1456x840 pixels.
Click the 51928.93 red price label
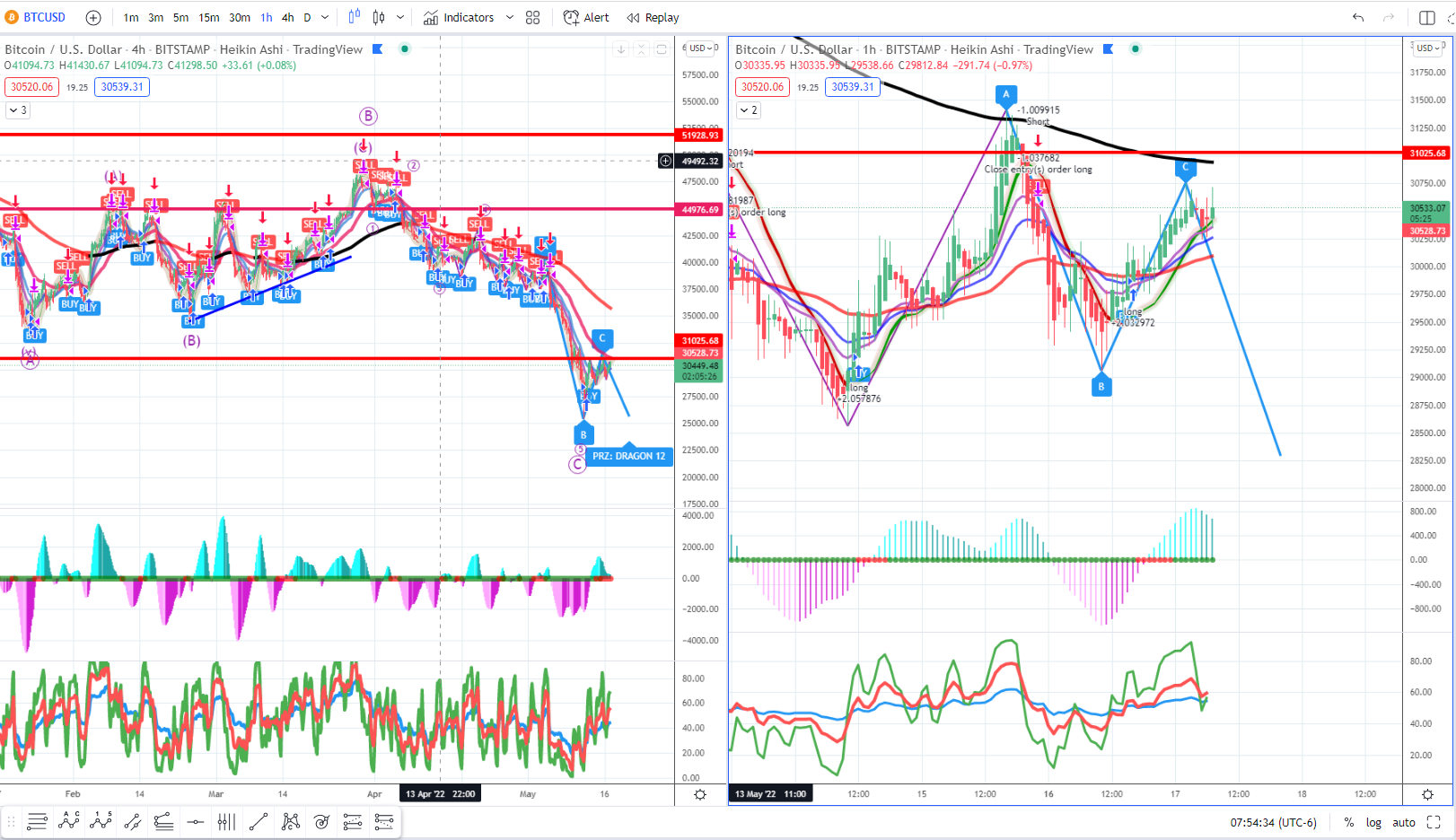(x=699, y=136)
